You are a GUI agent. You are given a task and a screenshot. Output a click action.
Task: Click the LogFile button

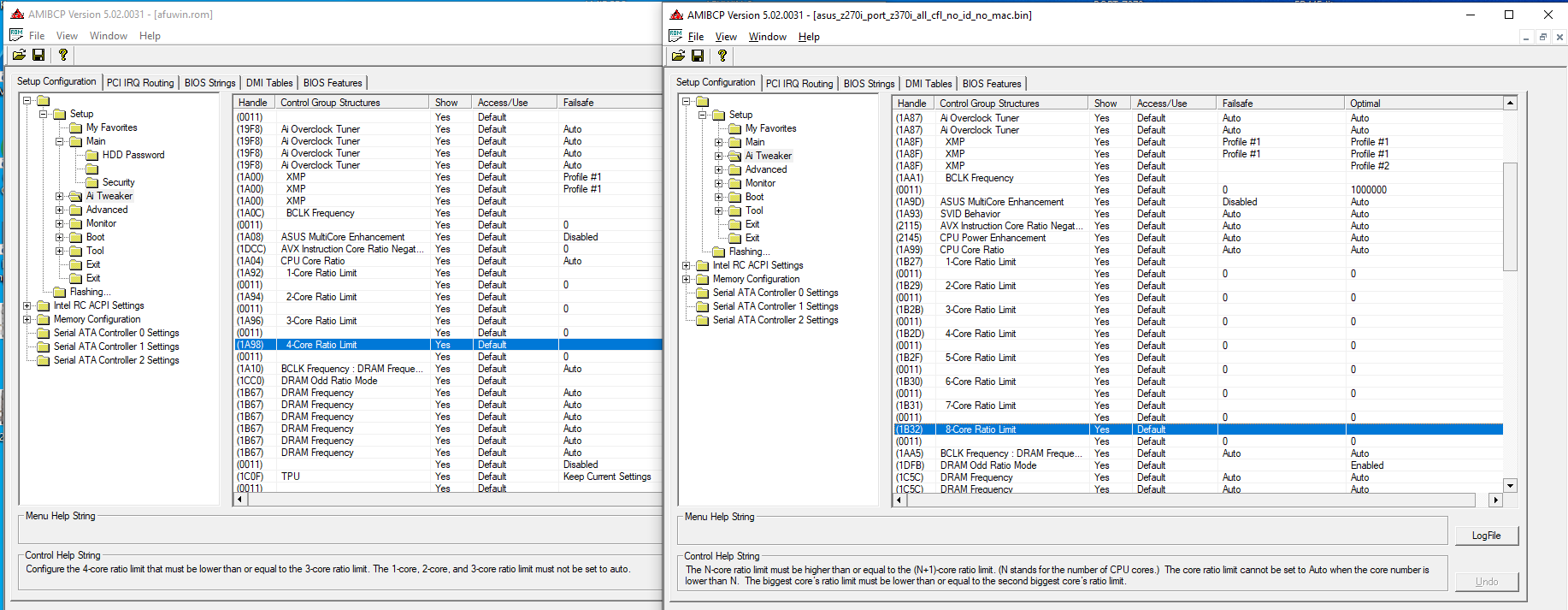(x=1487, y=536)
